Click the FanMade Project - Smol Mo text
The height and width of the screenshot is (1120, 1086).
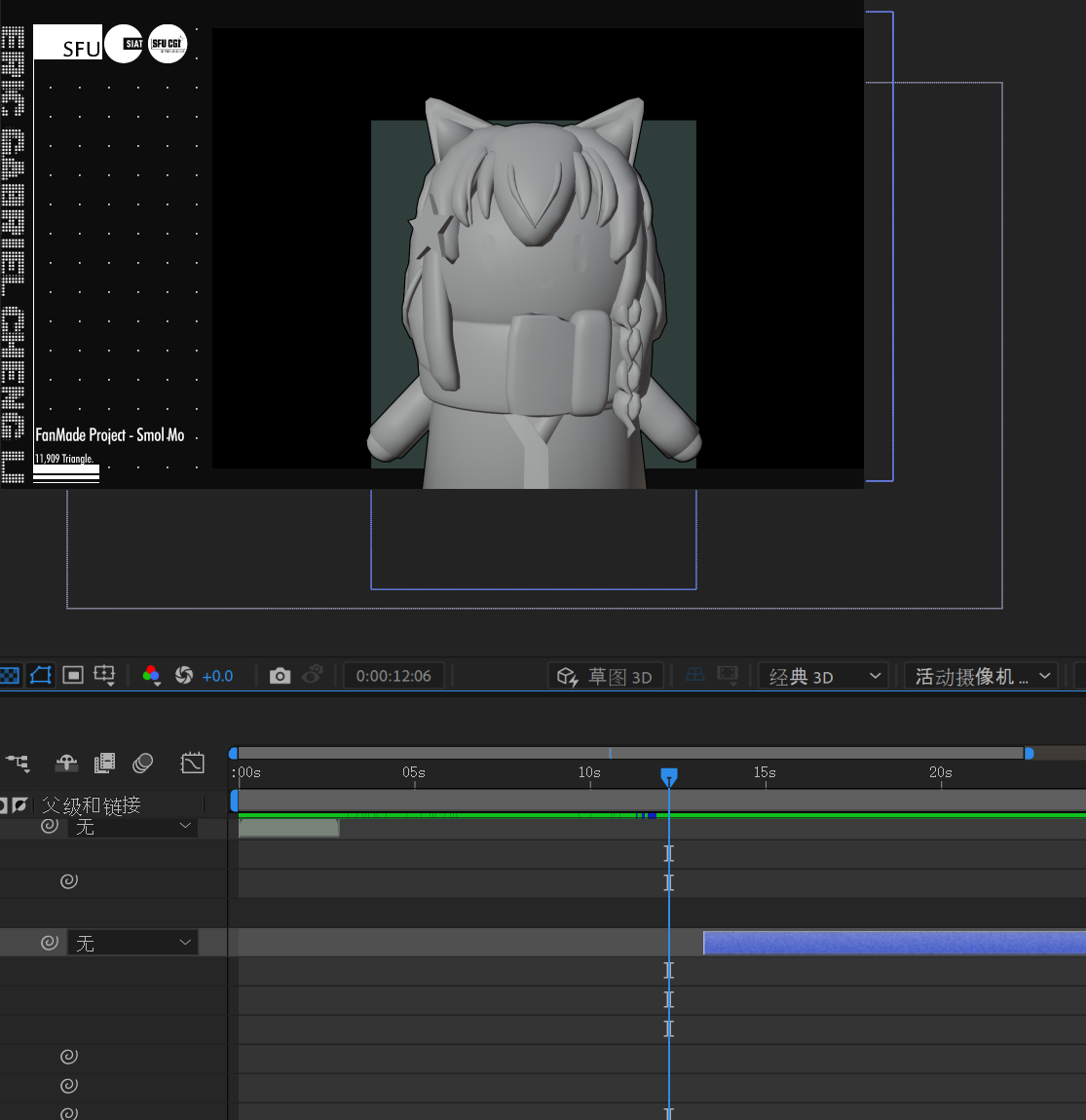110,435
